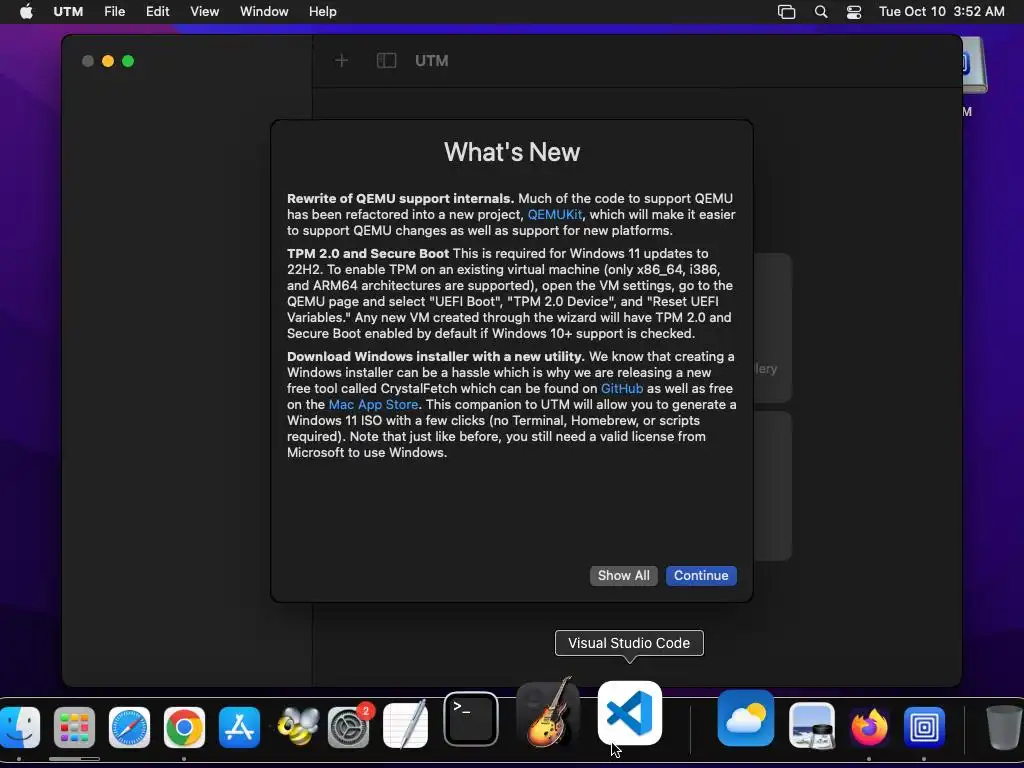Open the Weather app in dock

[x=746, y=718]
